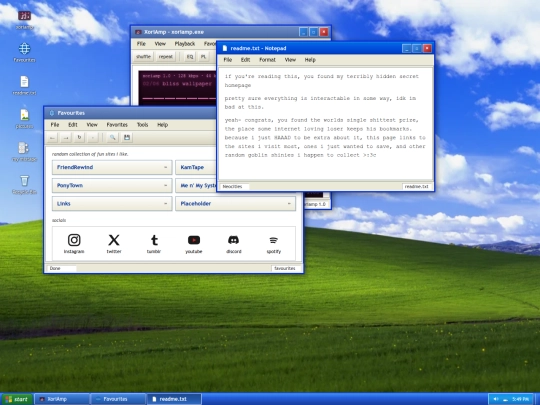Expand the Placeholder section
The height and width of the screenshot is (405, 540).
click(x=236, y=204)
